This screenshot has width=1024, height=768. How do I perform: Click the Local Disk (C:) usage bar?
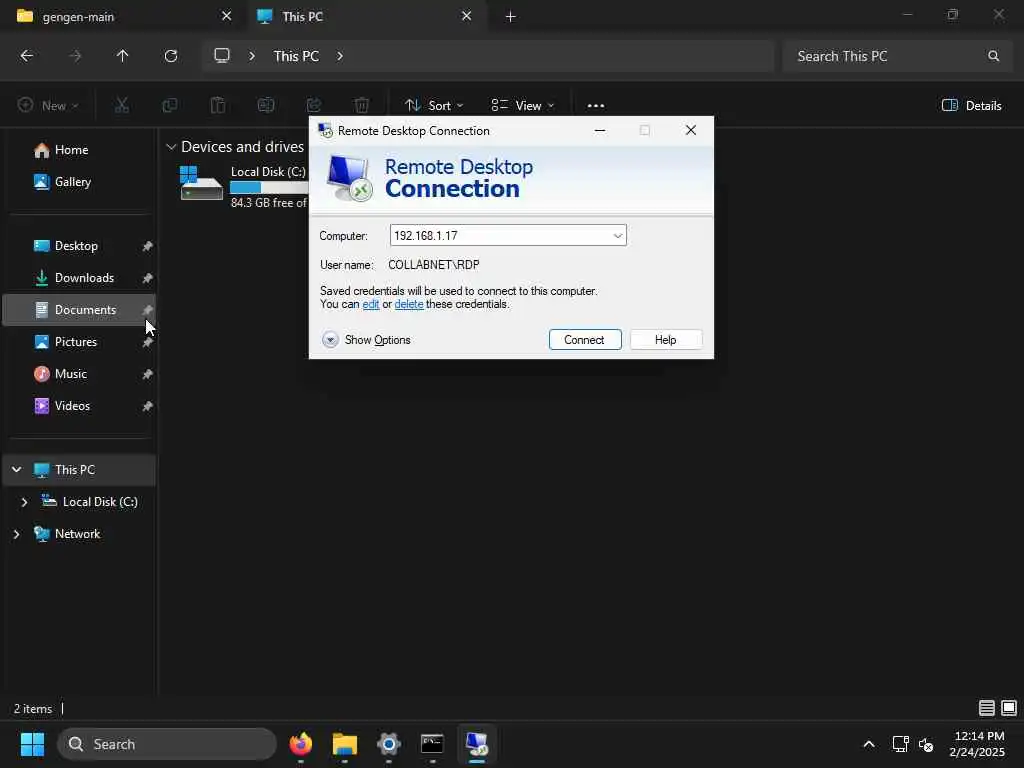pyautogui.click(x=268, y=187)
